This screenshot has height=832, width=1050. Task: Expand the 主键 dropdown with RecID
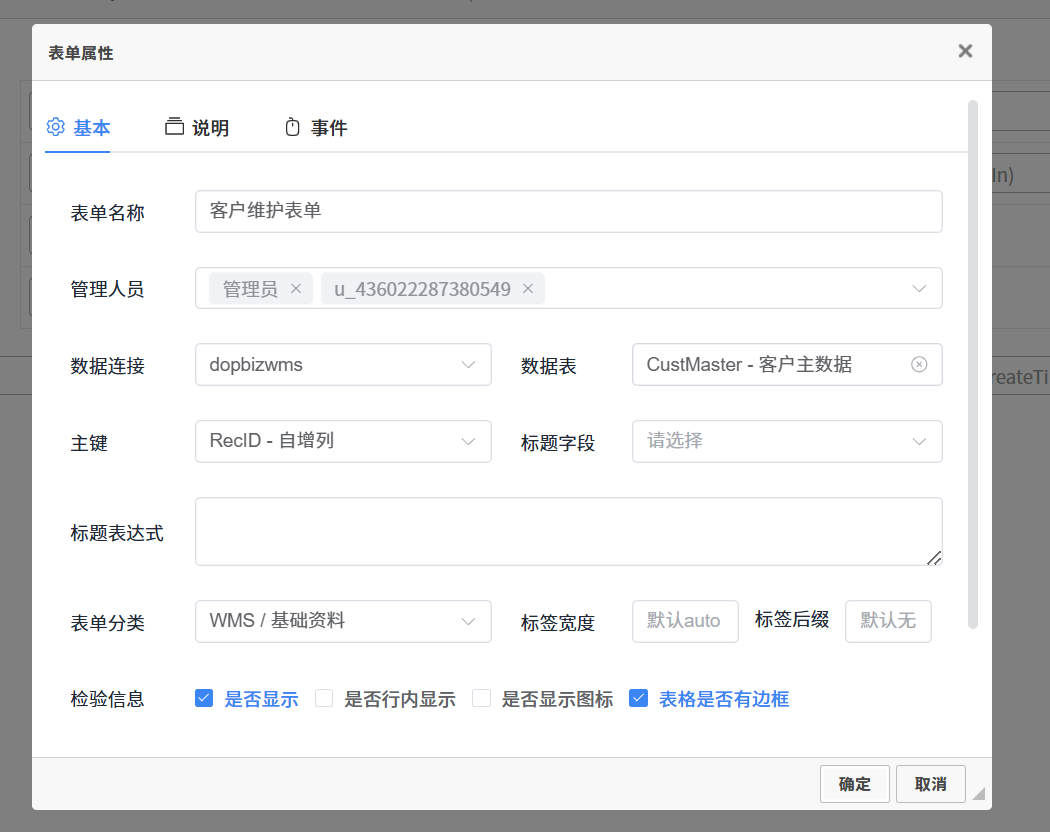tap(343, 441)
